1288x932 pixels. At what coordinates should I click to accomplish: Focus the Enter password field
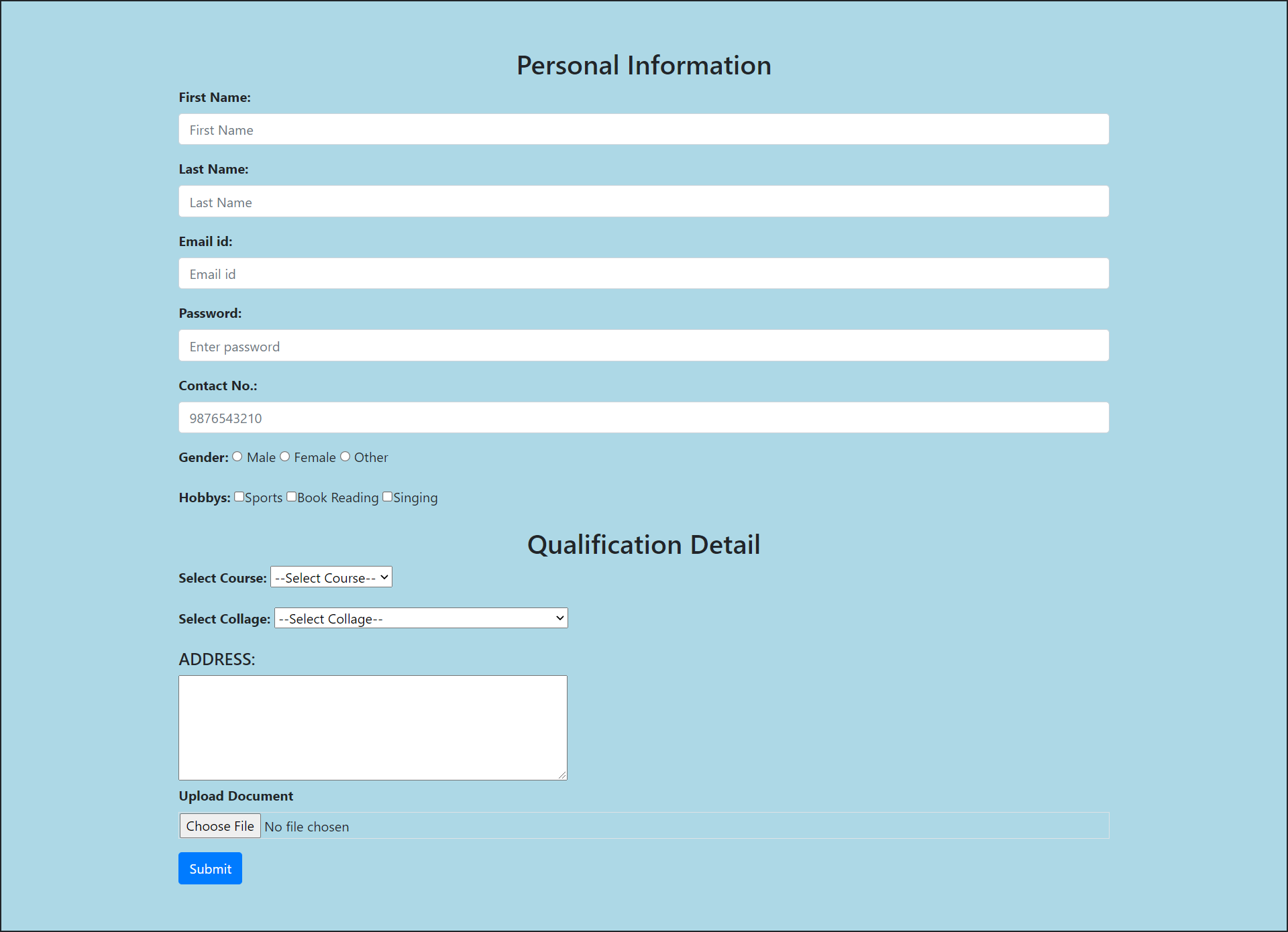pos(643,345)
